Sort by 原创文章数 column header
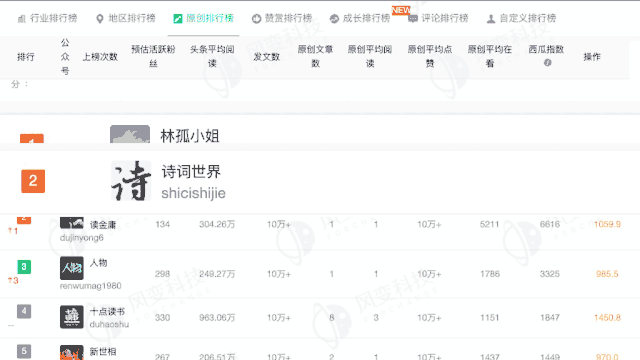The image size is (640, 360). pos(315,56)
